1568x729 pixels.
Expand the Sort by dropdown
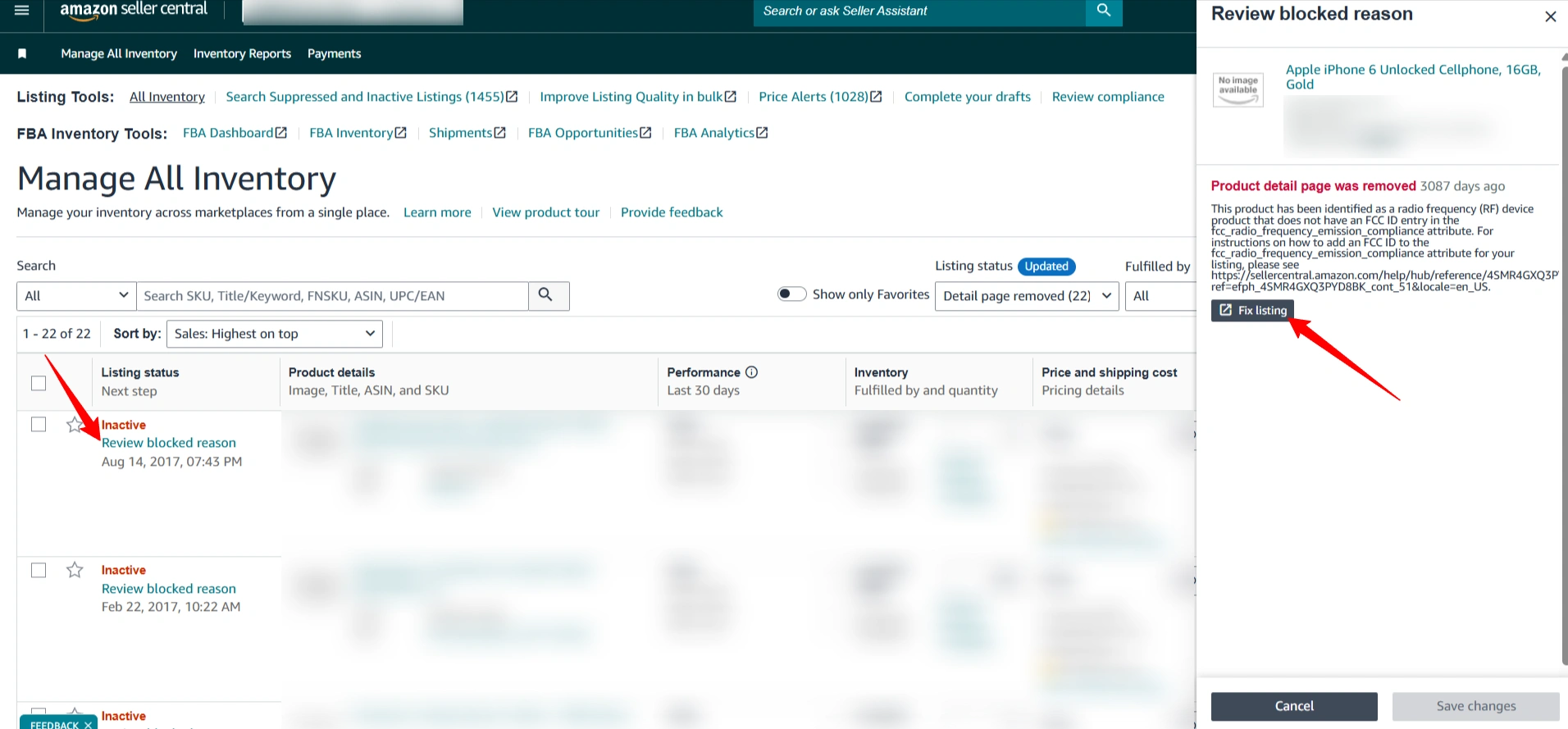[x=274, y=334]
